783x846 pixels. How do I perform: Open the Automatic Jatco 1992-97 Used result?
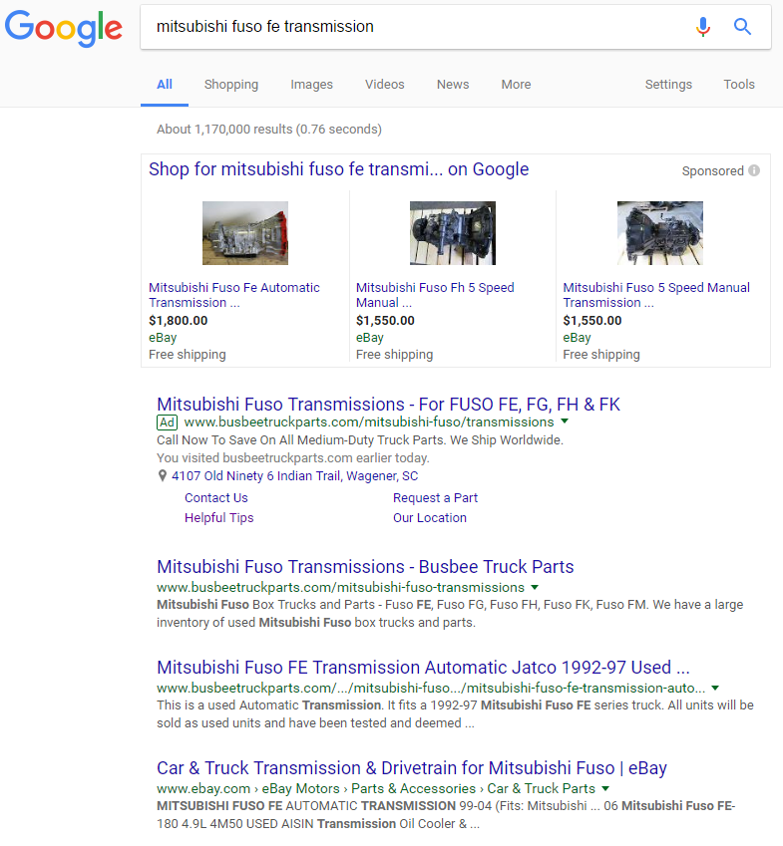click(423, 667)
